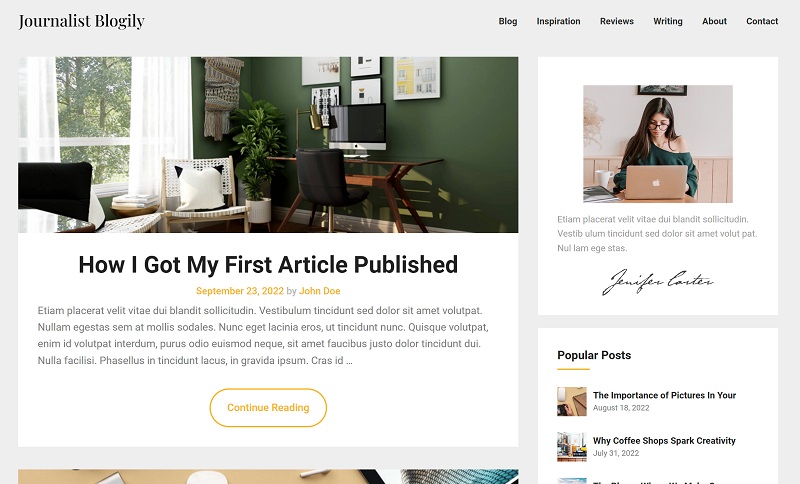Go to Inspiration in navigation
Screen dimensions: 800x484
[558, 21]
